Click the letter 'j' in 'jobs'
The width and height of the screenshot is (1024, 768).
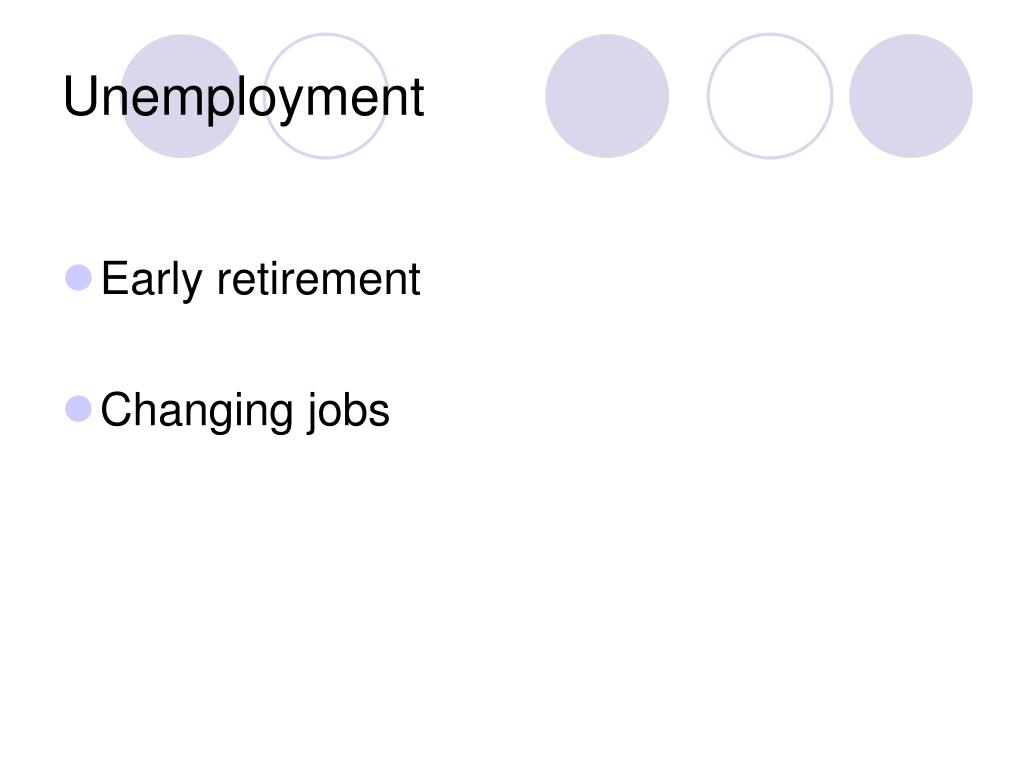pyautogui.click(x=312, y=413)
